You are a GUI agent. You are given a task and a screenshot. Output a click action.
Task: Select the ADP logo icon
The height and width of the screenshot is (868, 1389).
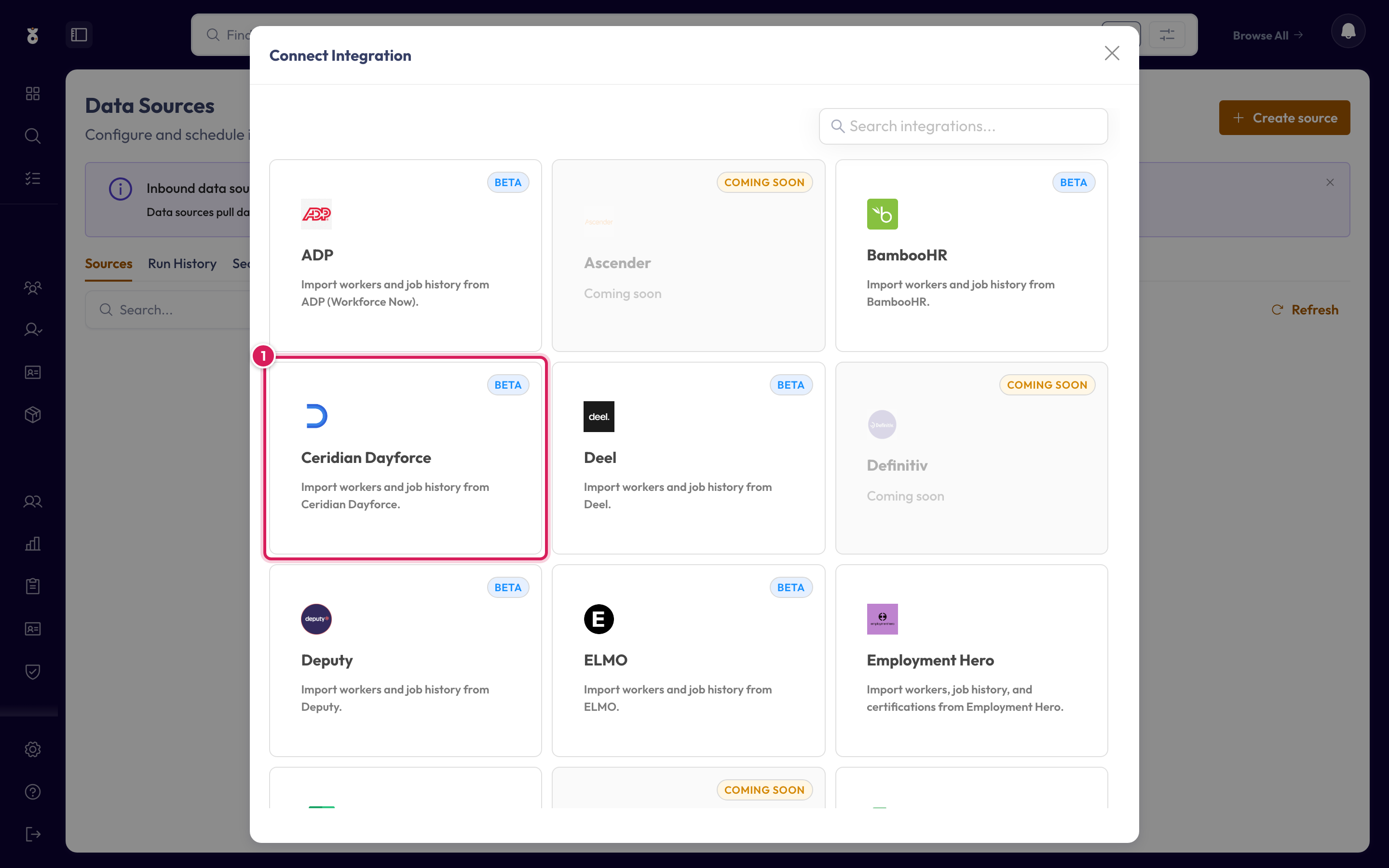click(316, 214)
